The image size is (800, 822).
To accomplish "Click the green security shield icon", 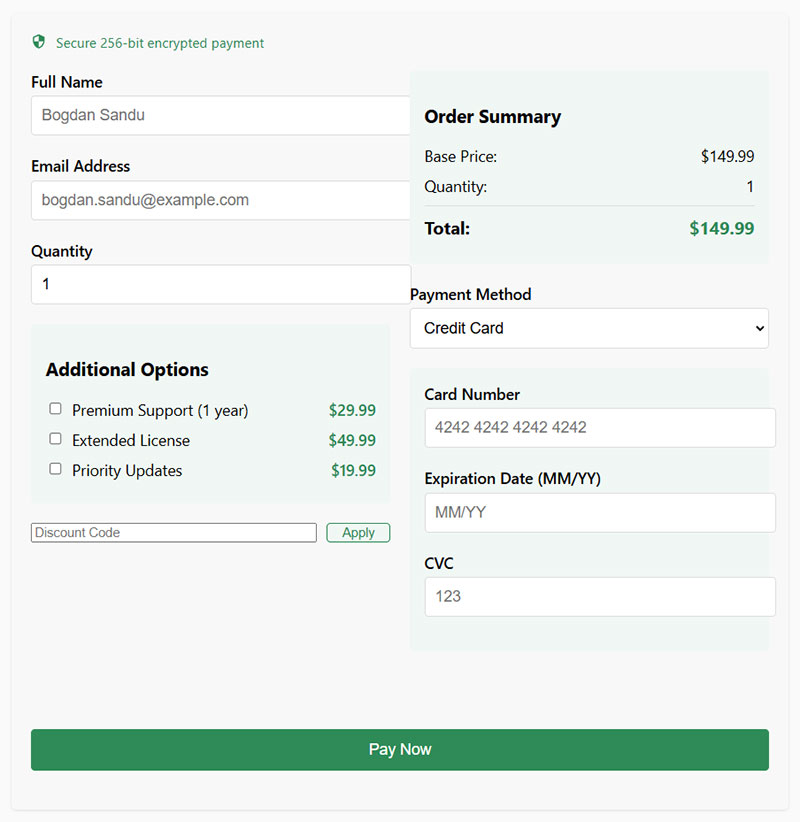I will pos(39,42).
